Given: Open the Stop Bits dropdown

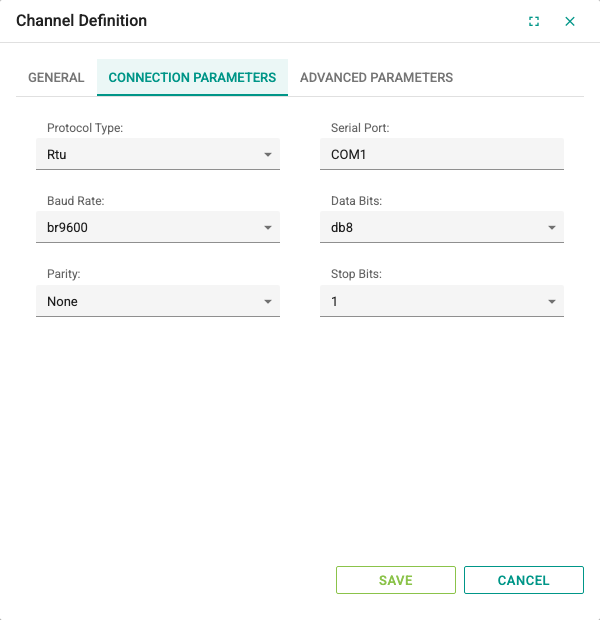Looking at the screenshot, I should [442, 301].
